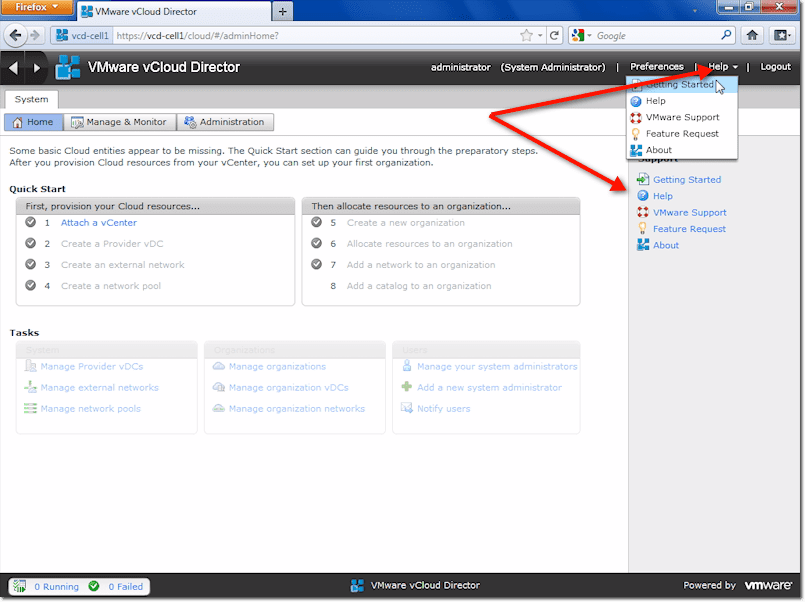Image resolution: width=805 pixels, height=602 pixels.
Task: Click the running tasks icon in status bar
Action: point(20,586)
